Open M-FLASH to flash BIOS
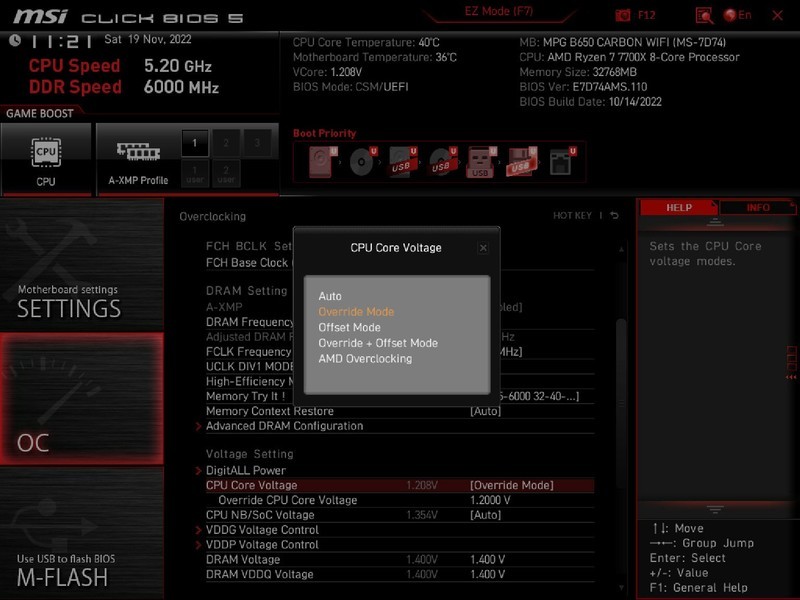The image size is (800, 600). pos(82,533)
